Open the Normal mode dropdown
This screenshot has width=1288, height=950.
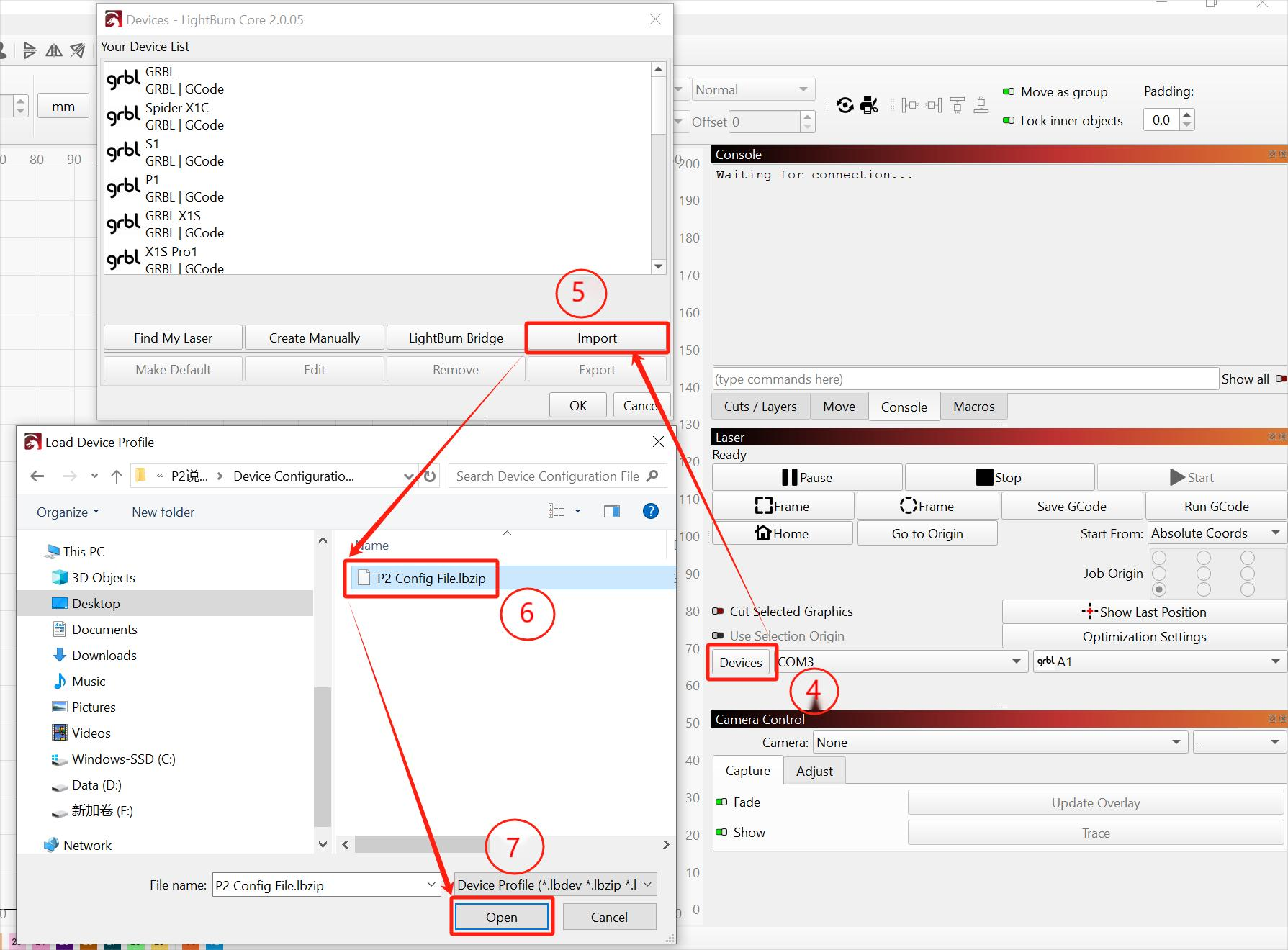click(x=753, y=90)
